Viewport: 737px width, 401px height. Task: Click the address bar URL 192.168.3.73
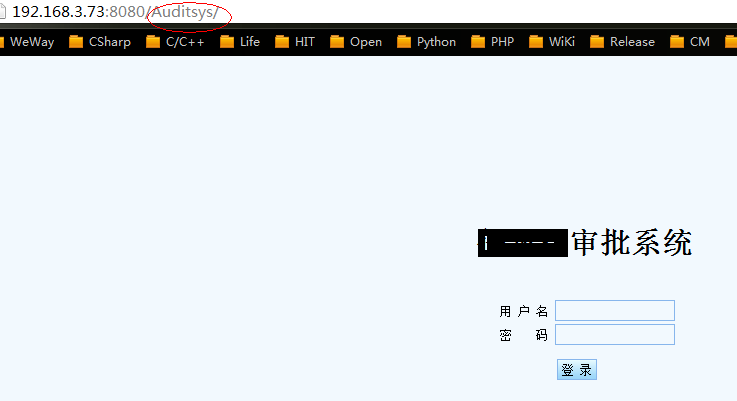point(115,12)
